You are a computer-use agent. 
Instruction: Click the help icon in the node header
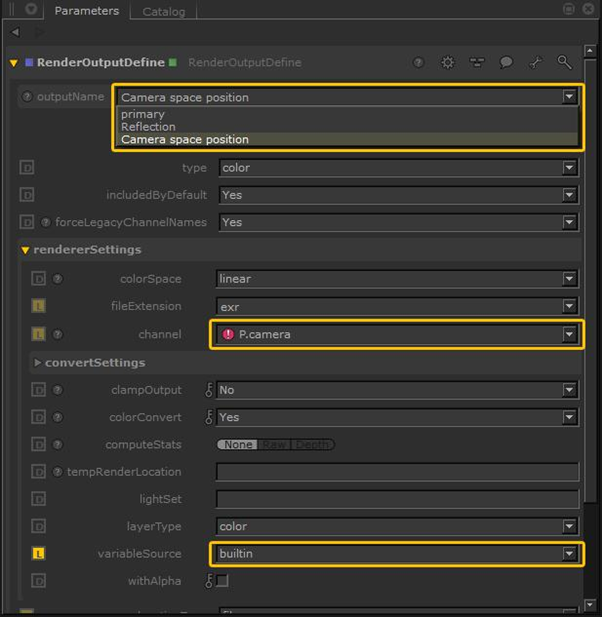point(418,62)
